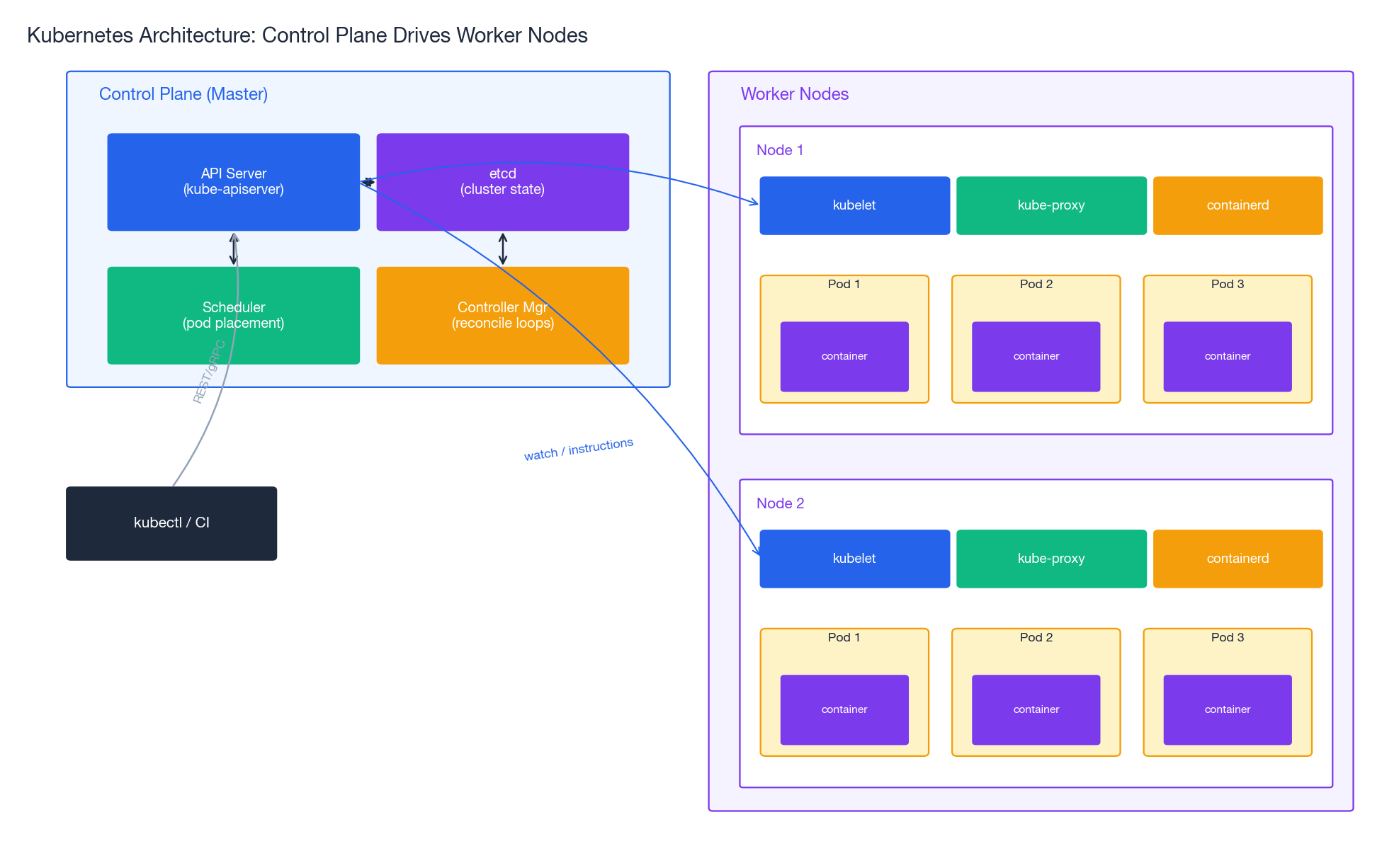Click the container inside Pod 3 of Node 2

(1227, 709)
